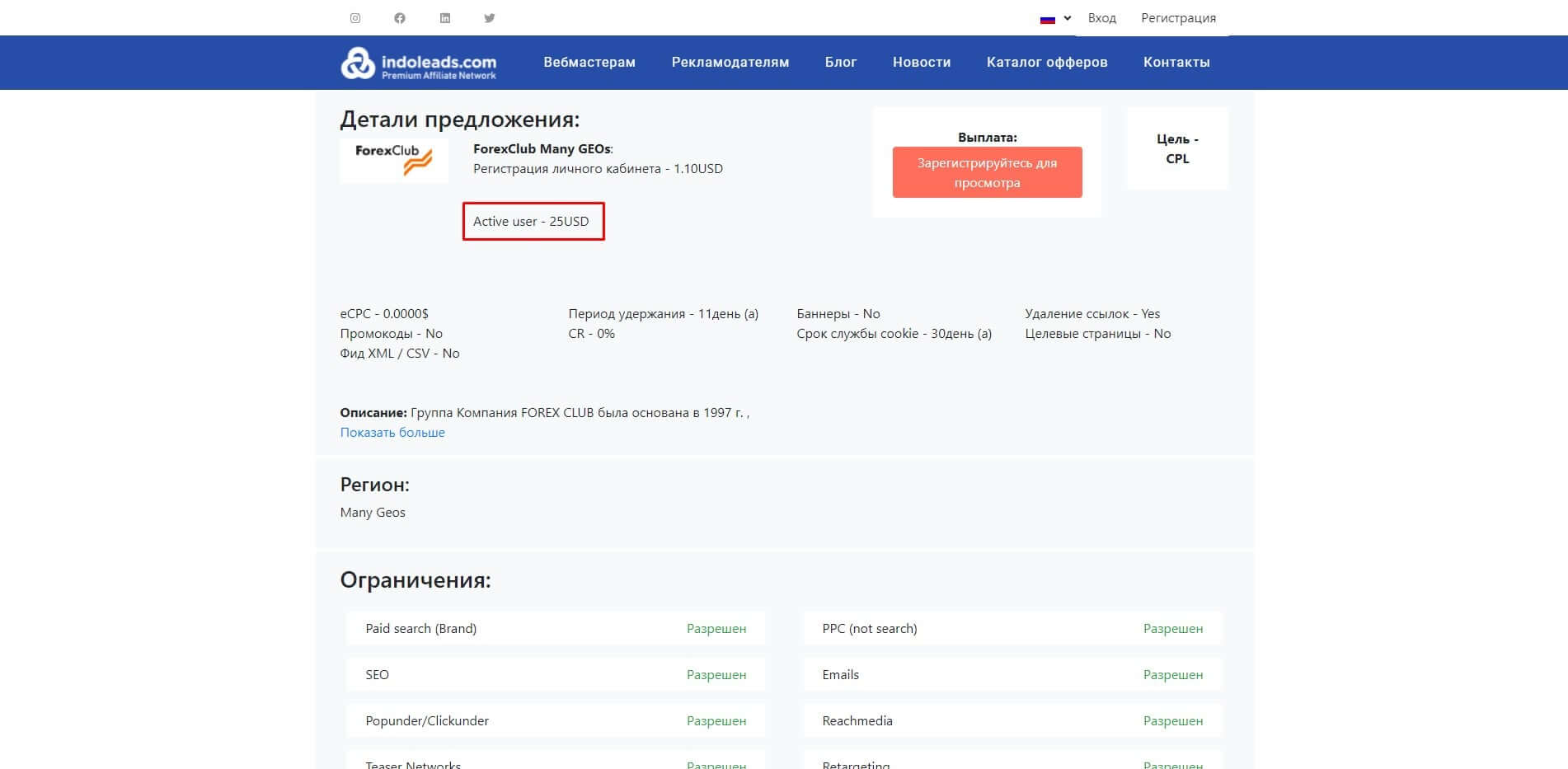Viewport: 1568px width, 769px height.
Task: Click the Период удержания - 11день text
Action: (x=664, y=314)
